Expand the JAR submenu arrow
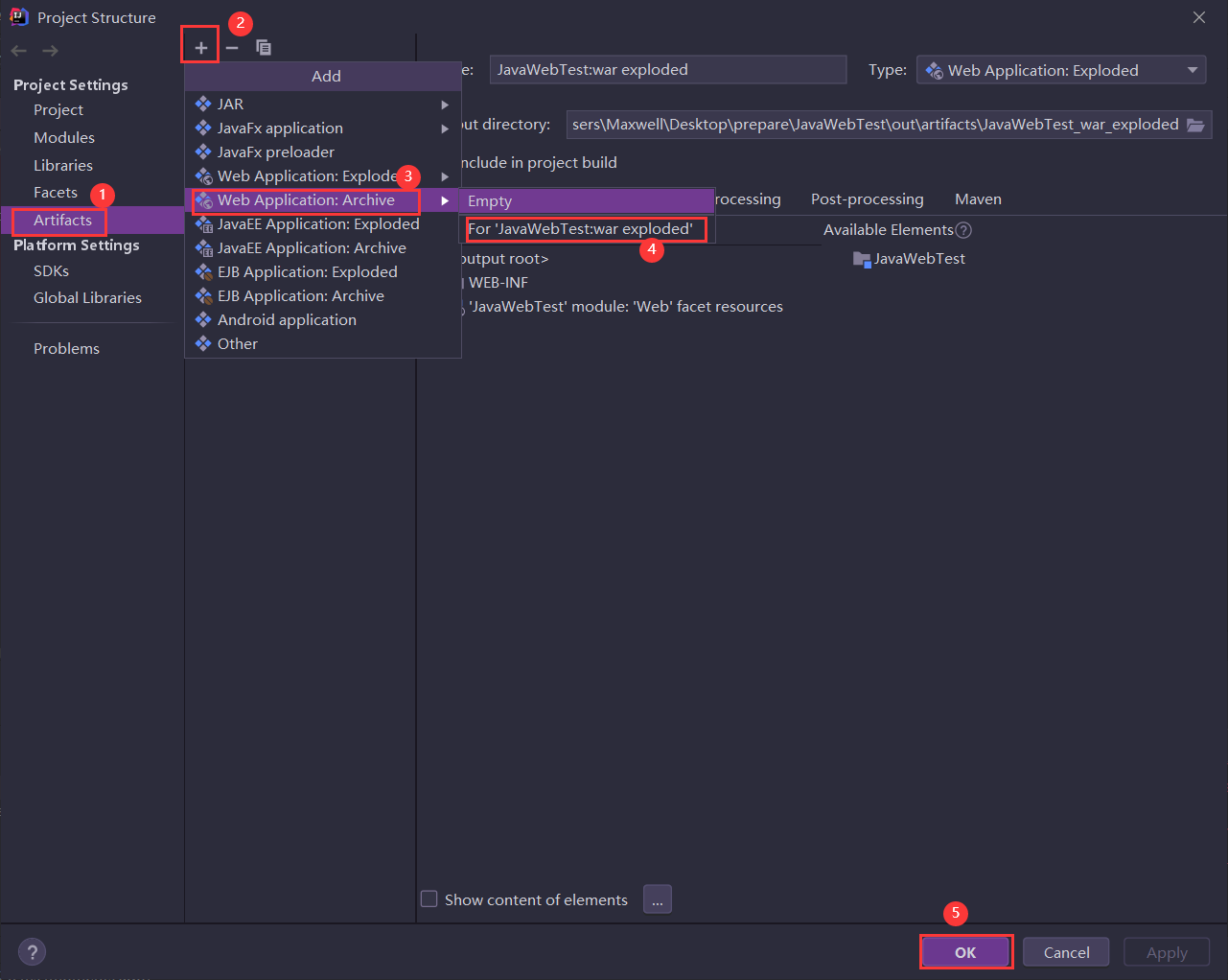This screenshot has height=980, width=1228. pyautogui.click(x=445, y=105)
